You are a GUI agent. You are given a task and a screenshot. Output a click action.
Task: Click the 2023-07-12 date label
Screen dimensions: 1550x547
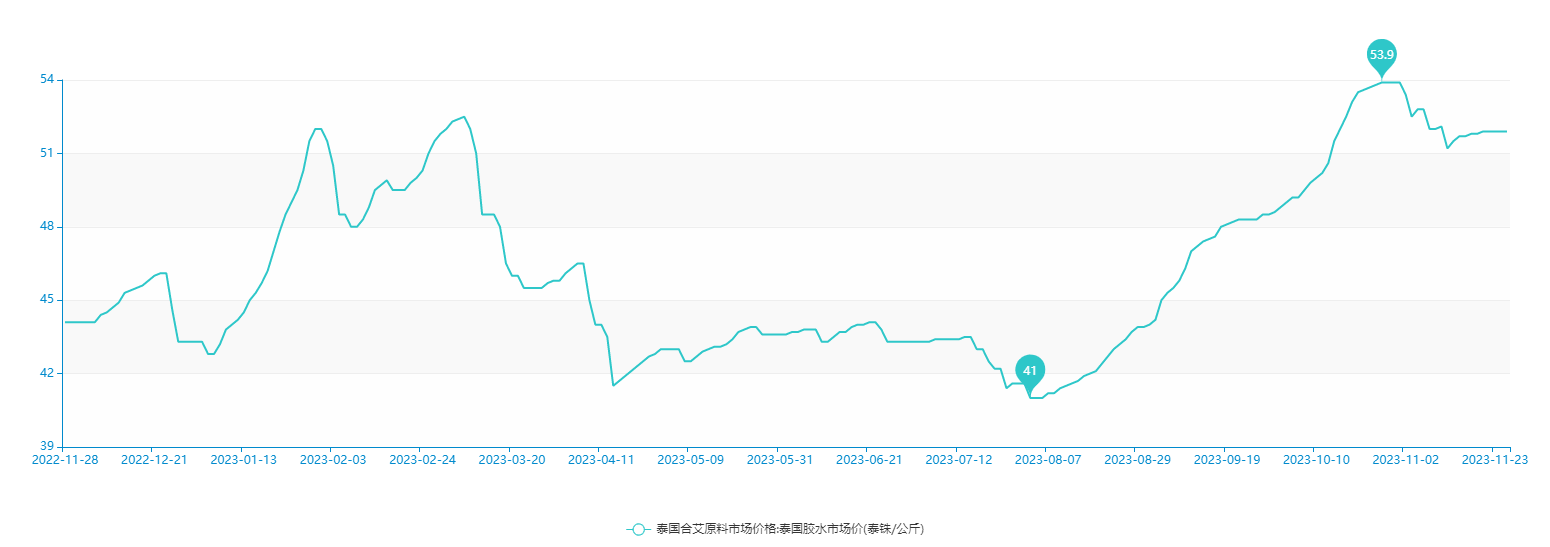[958, 460]
